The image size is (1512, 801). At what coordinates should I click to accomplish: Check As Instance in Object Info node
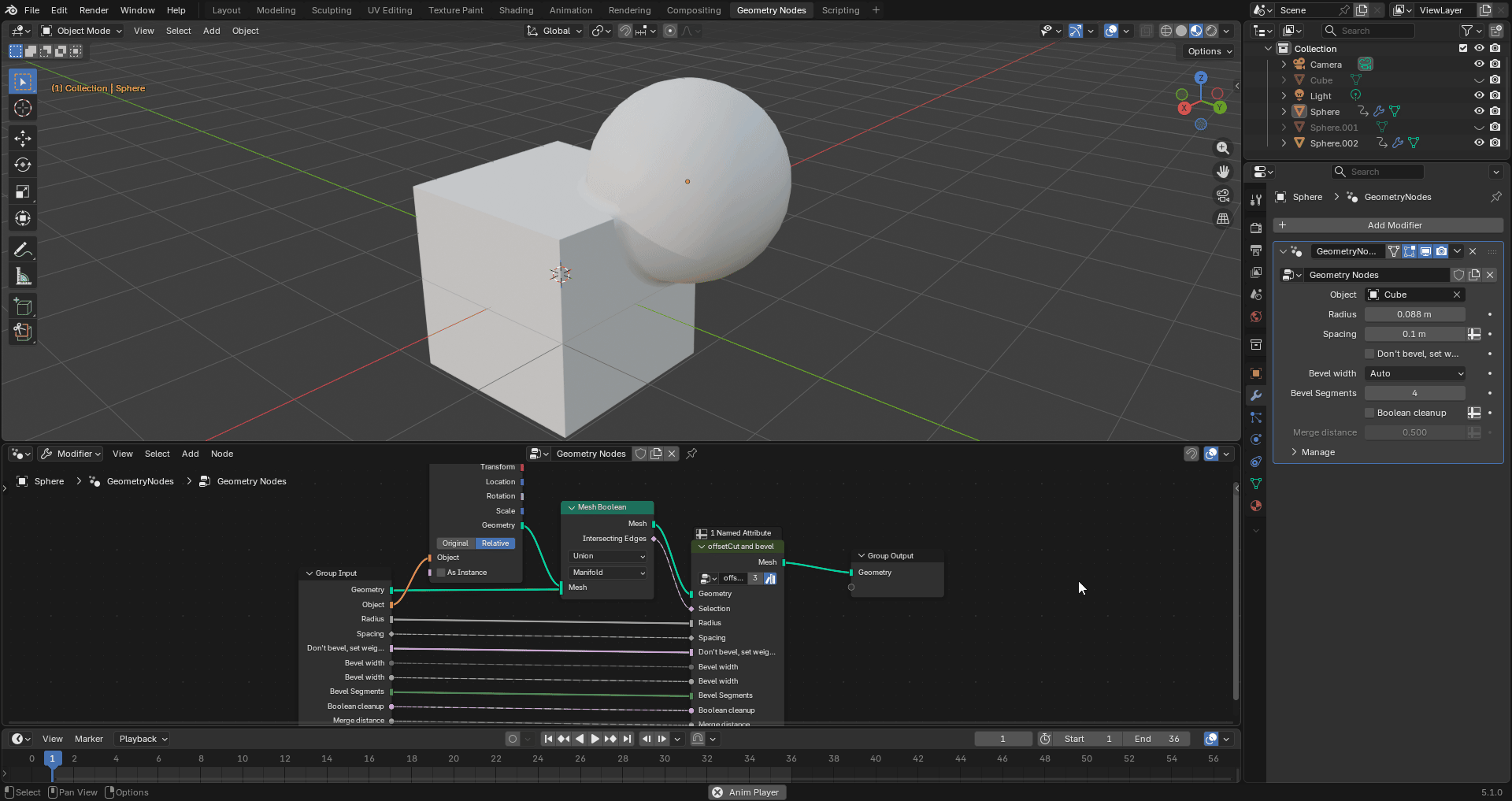[442, 573]
